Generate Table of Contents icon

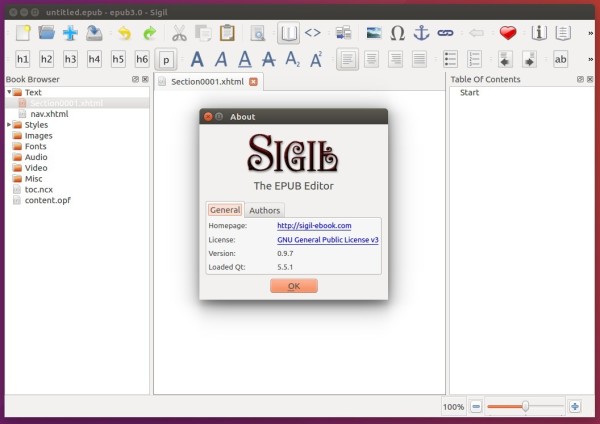[x=563, y=33]
